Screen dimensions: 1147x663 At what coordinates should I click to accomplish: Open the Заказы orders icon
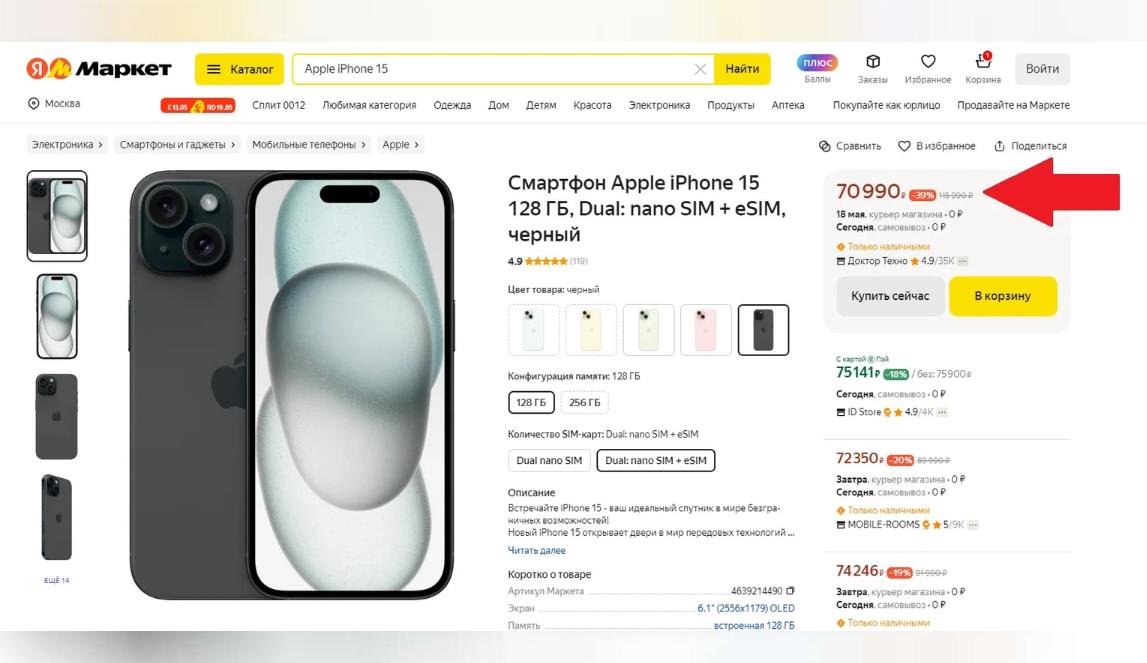(872, 63)
